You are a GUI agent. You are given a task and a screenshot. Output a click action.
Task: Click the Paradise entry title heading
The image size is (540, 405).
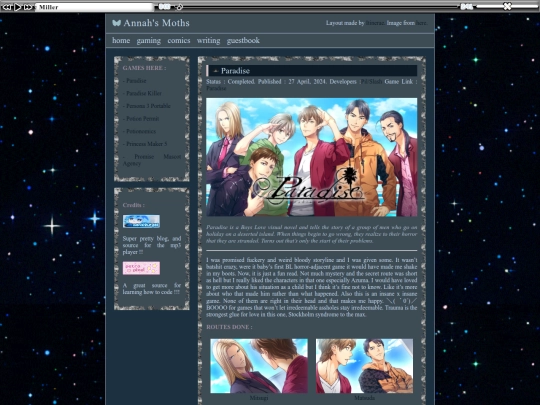(x=235, y=71)
